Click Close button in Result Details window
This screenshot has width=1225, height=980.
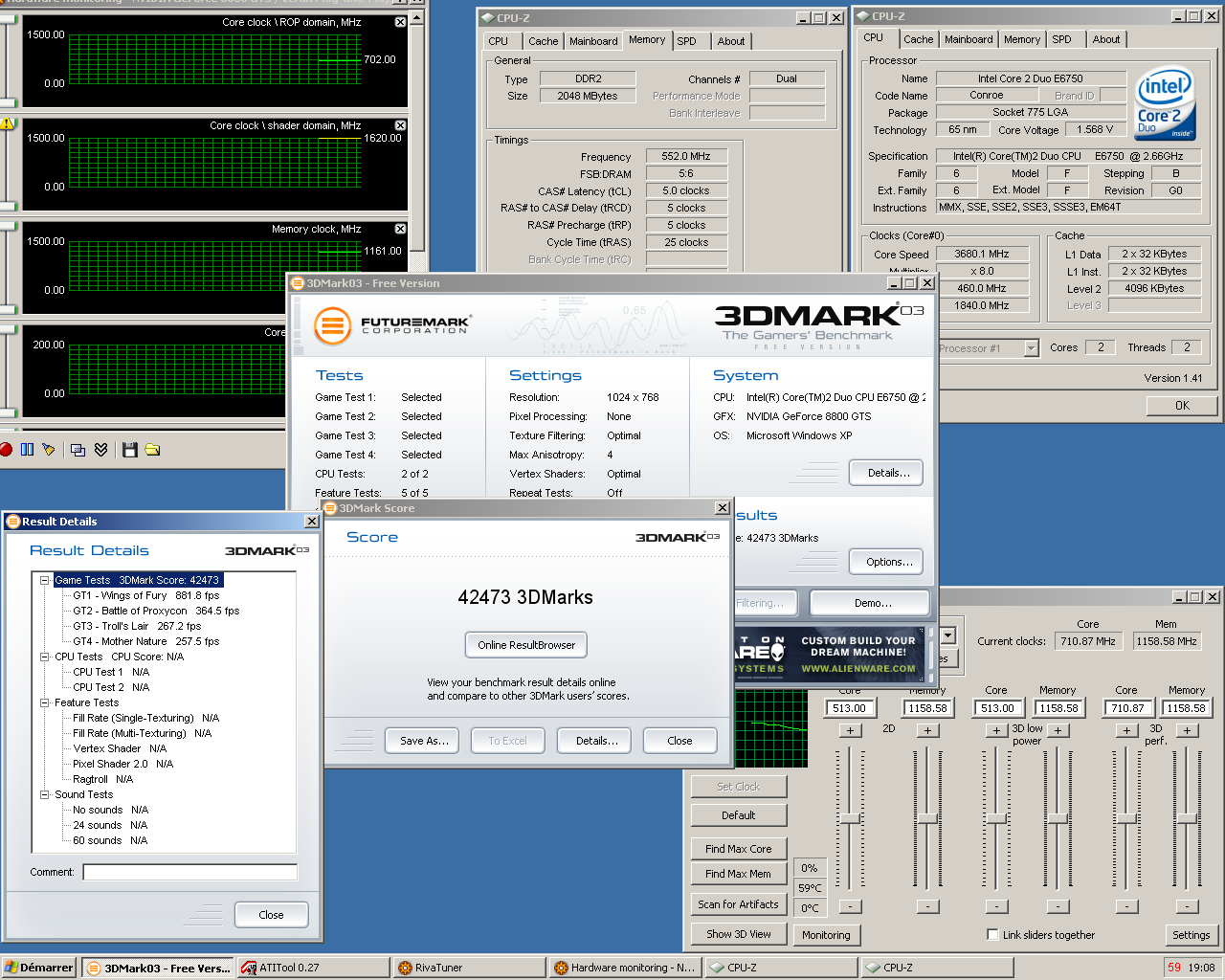272,915
